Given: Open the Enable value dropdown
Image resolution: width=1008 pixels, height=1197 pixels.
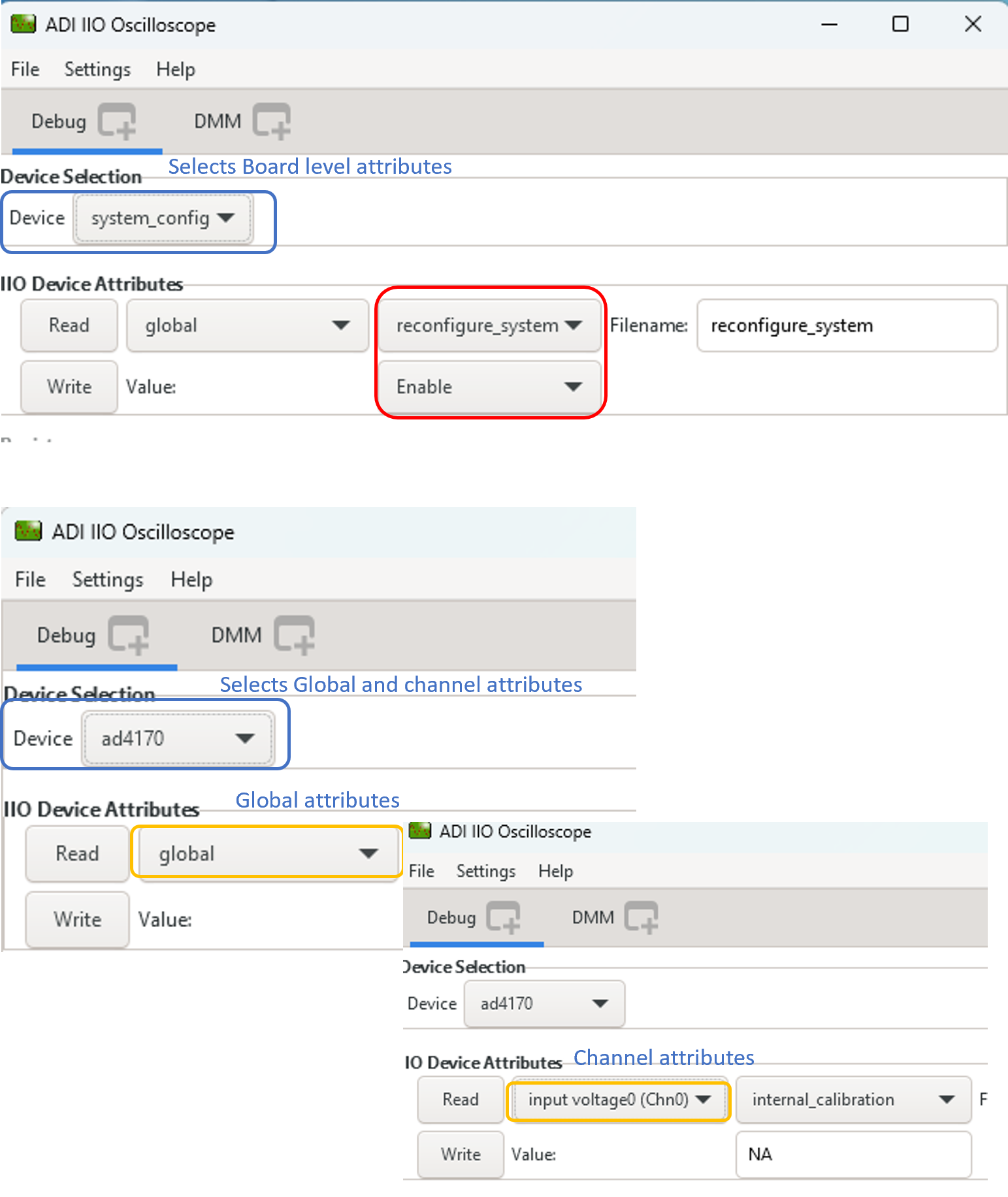Looking at the screenshot, I should click(489, 387).
